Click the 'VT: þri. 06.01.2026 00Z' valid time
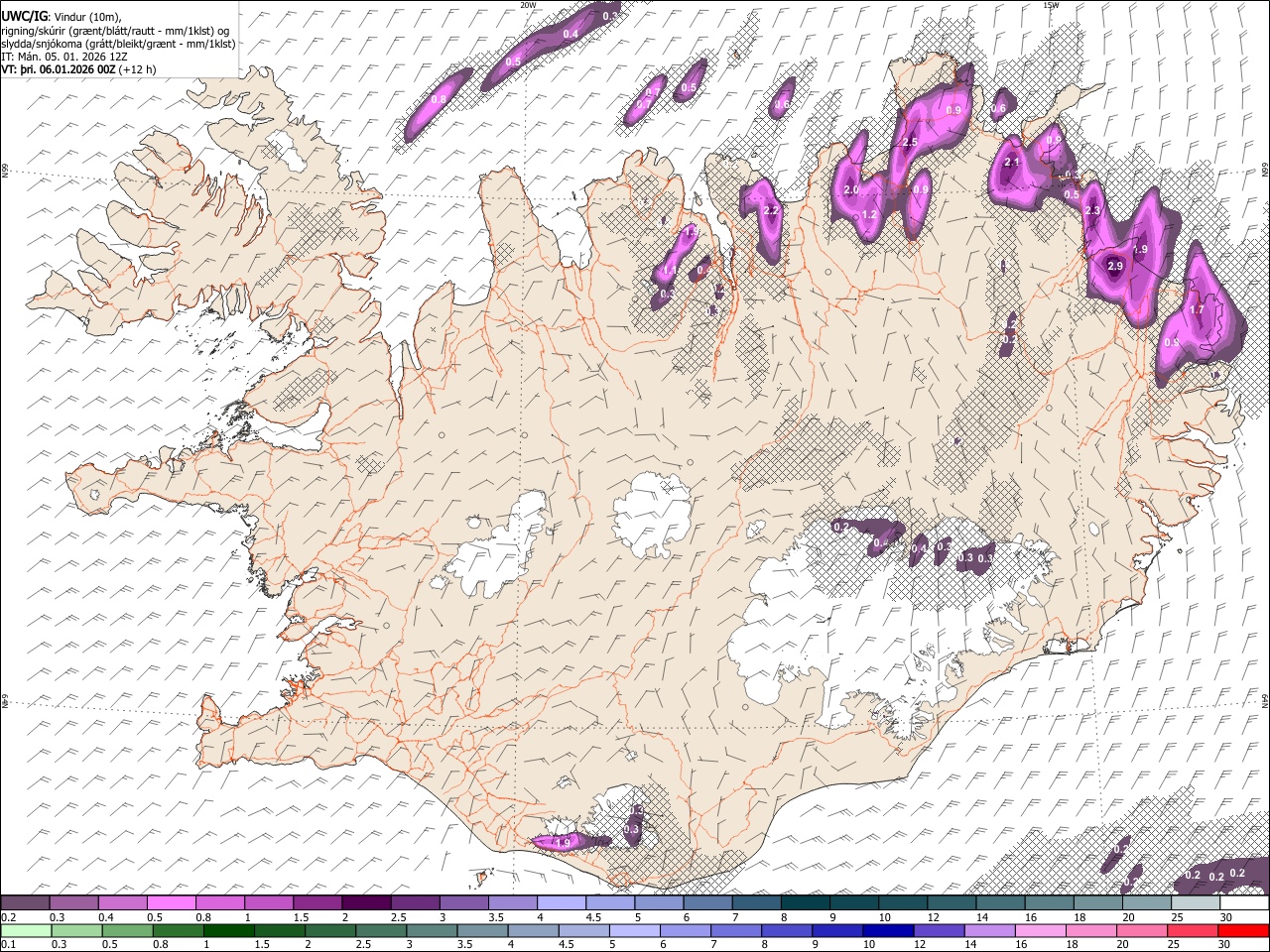 [x=58, y=69]
